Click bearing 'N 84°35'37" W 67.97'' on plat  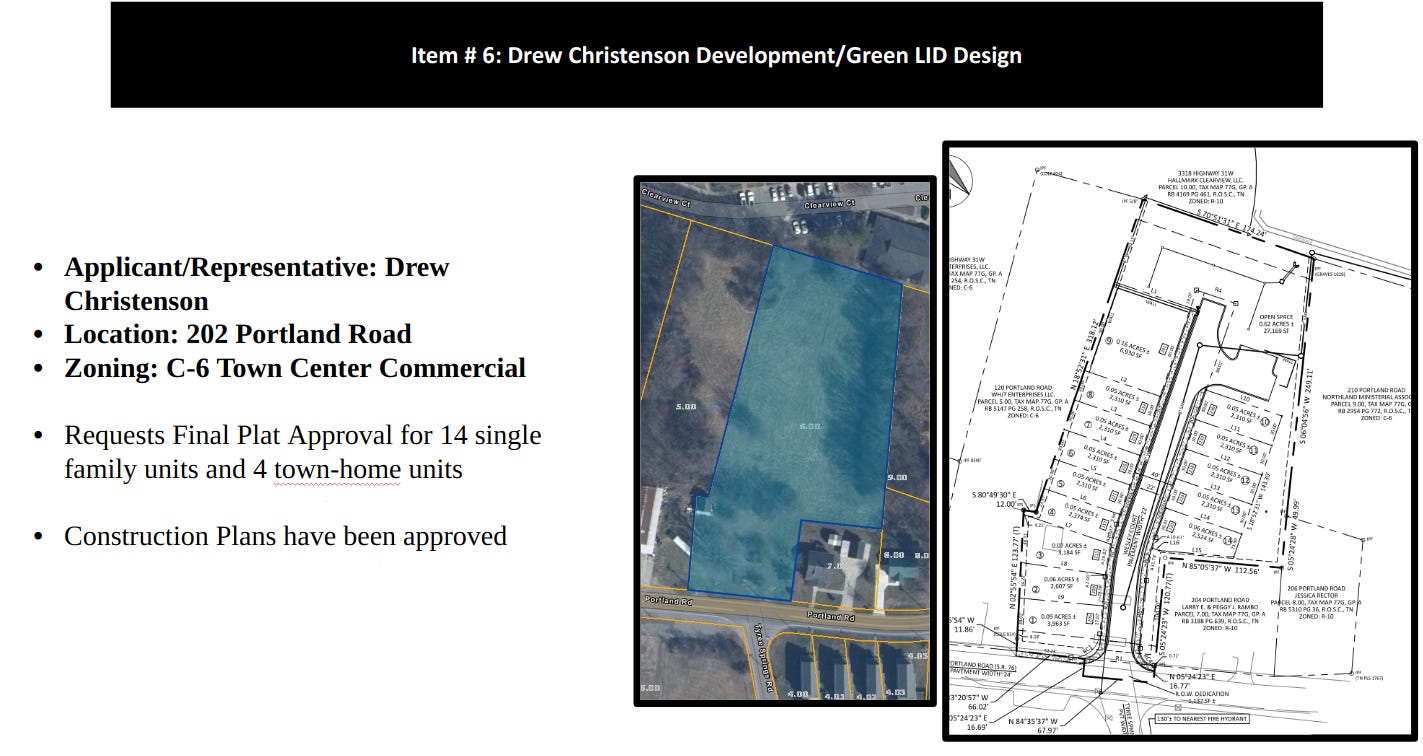1031,726
